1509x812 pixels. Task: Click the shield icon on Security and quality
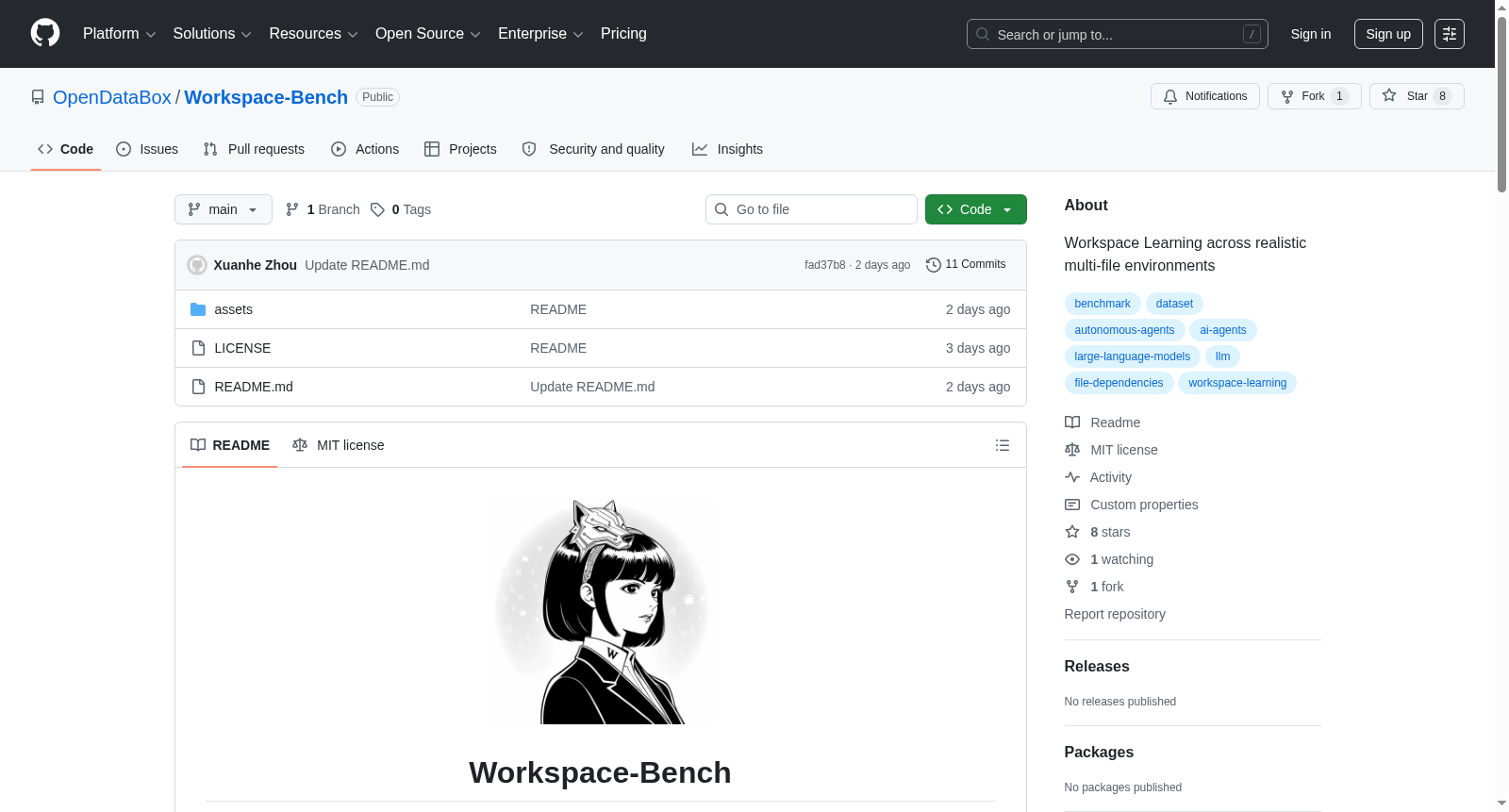coord(529,149)
